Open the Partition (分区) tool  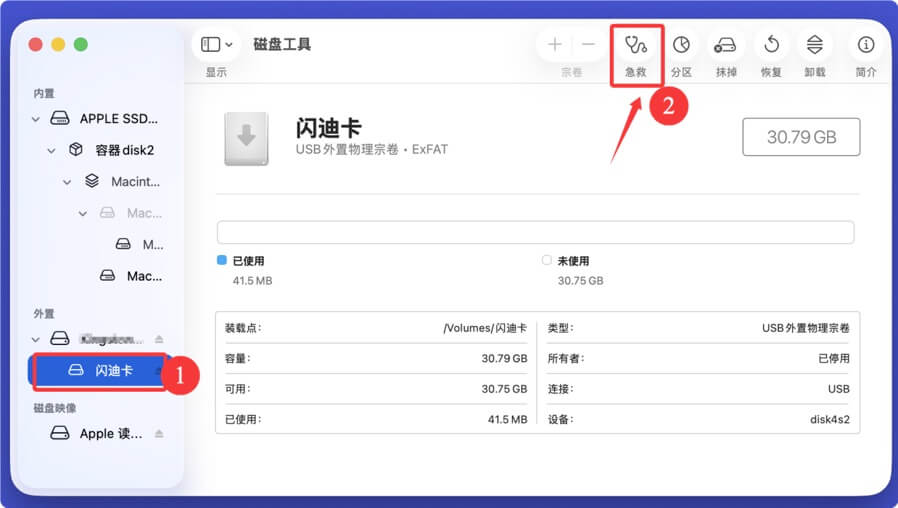(x=681, y=45)
